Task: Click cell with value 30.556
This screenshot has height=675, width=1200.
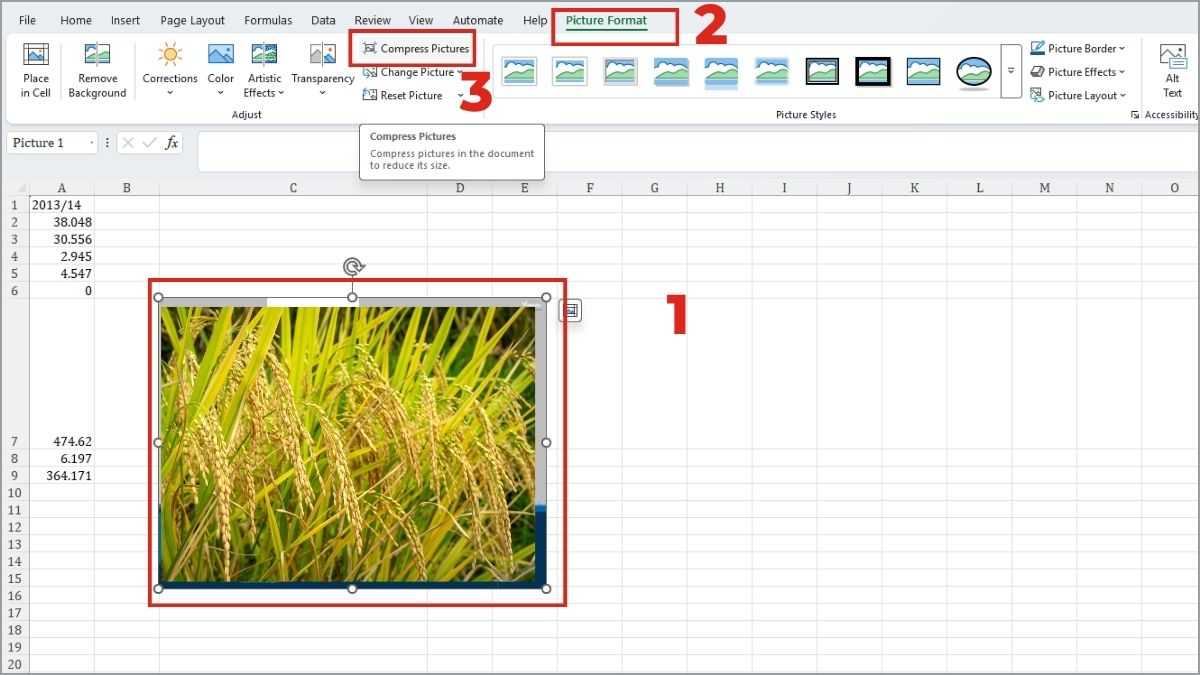Action: pos(62,239)
